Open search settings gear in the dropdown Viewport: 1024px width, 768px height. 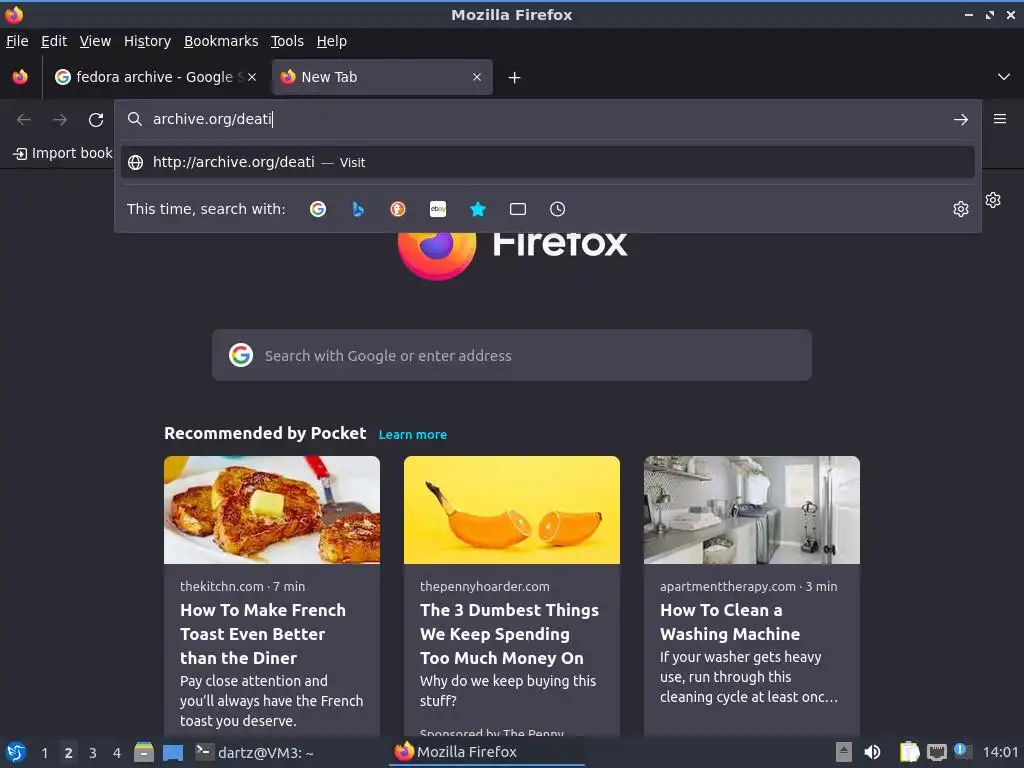[x=961, y=209]
